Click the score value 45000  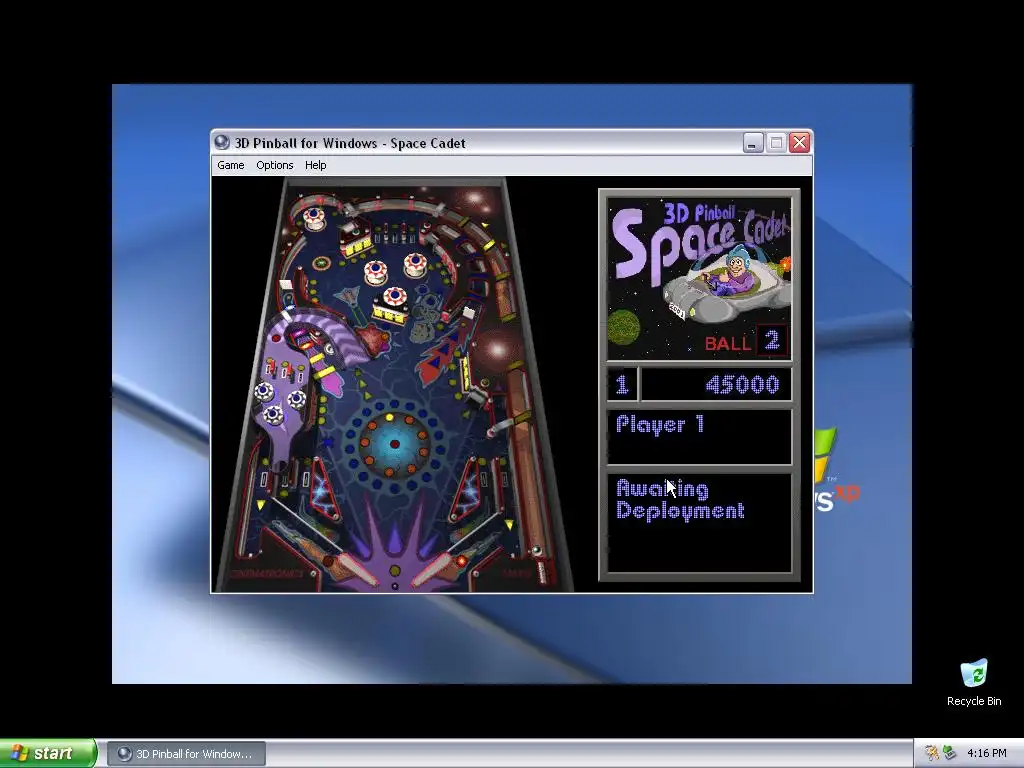click(x=743, y=385)
